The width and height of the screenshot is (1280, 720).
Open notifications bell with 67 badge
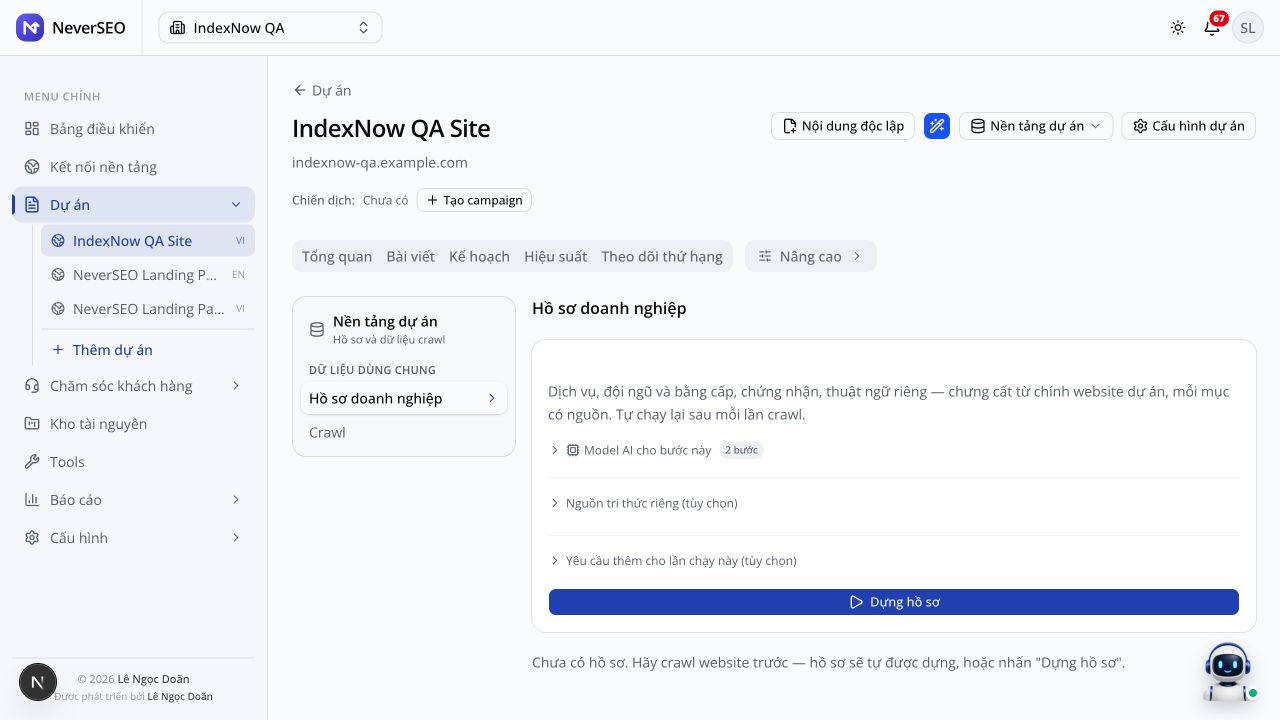(1212, 27)
